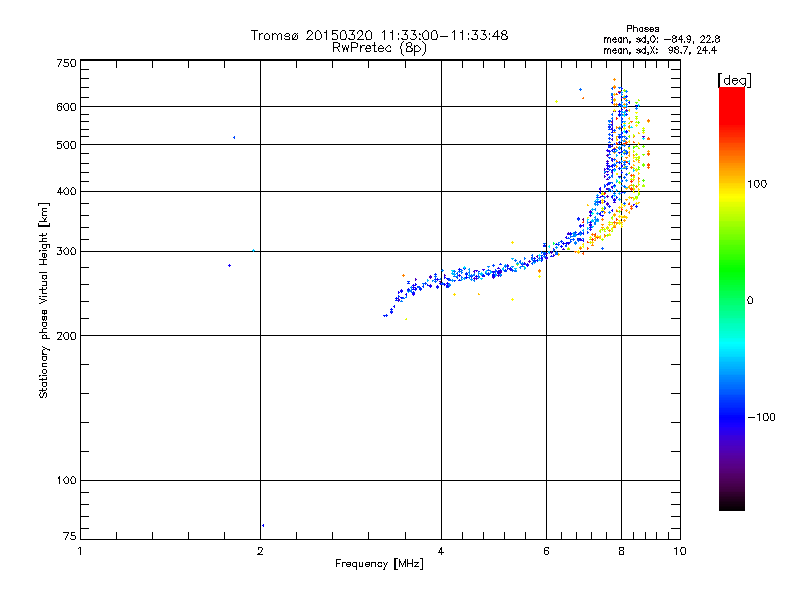Click the x-axis tick label '10'
The width and height of the screenshot is (800, 600).
click(680, 551)
